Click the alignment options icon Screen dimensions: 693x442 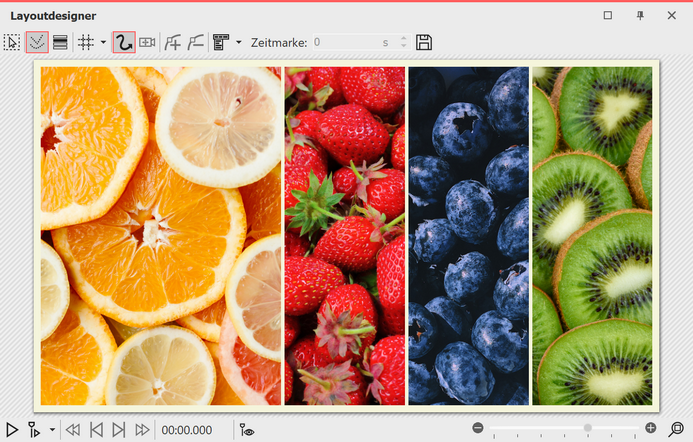[x=222, y=42]
